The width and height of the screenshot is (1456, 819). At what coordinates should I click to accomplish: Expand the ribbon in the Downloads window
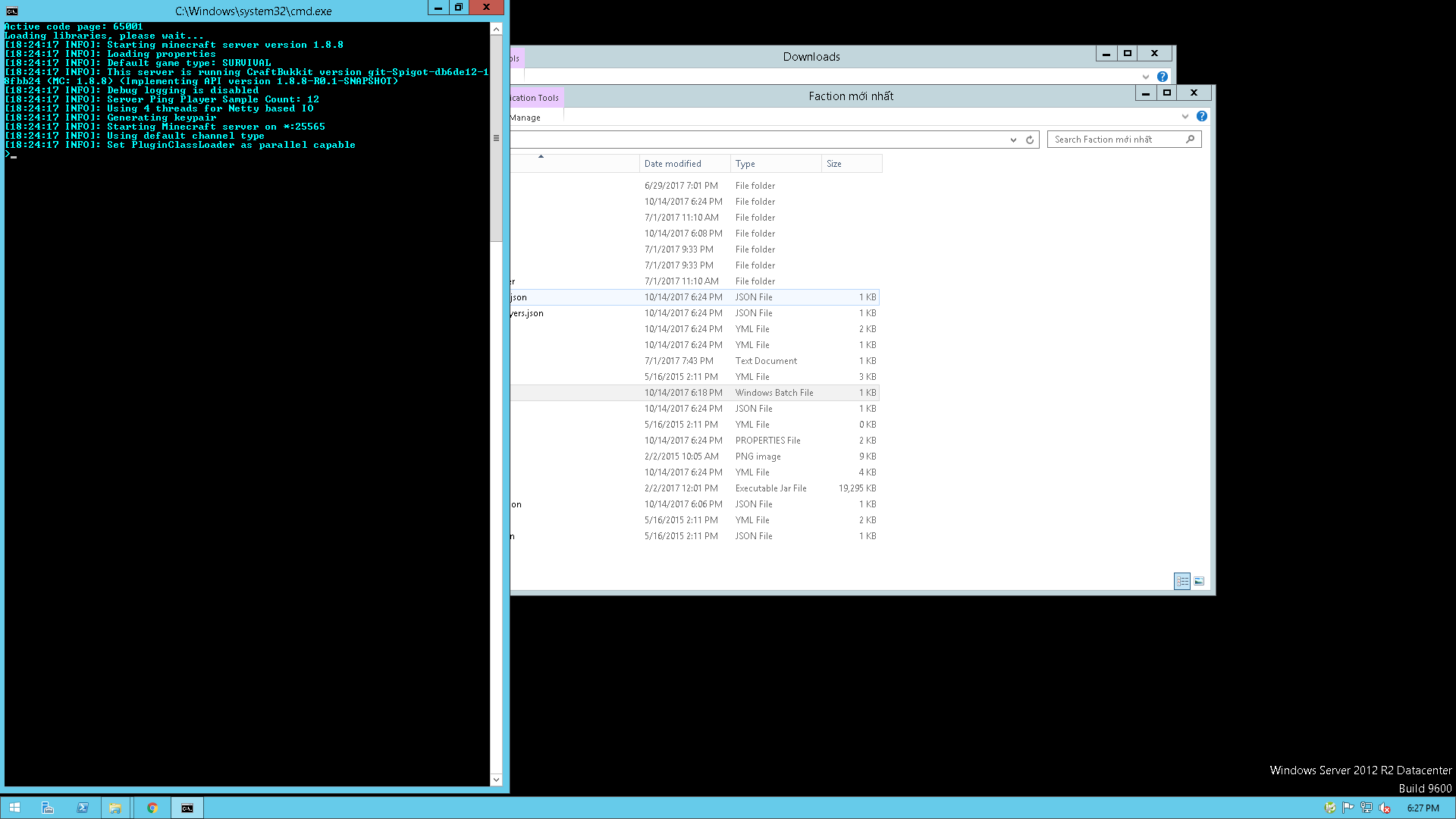pyautogui.click(x=1146, y=77)
